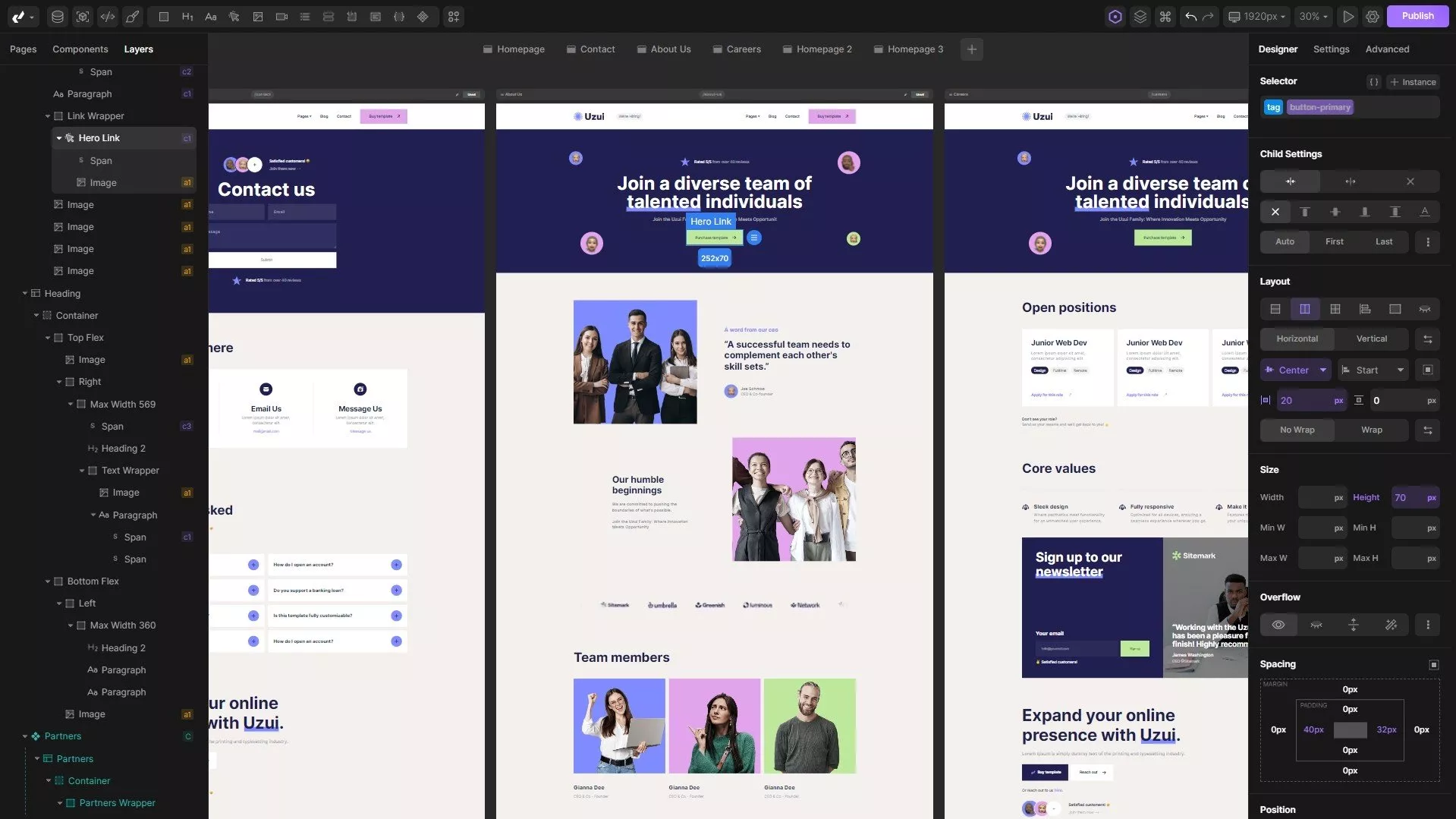Viewport: 1456px width, 819px height.
Task: Set child order to Last
Action: [x=1383, y=242]
